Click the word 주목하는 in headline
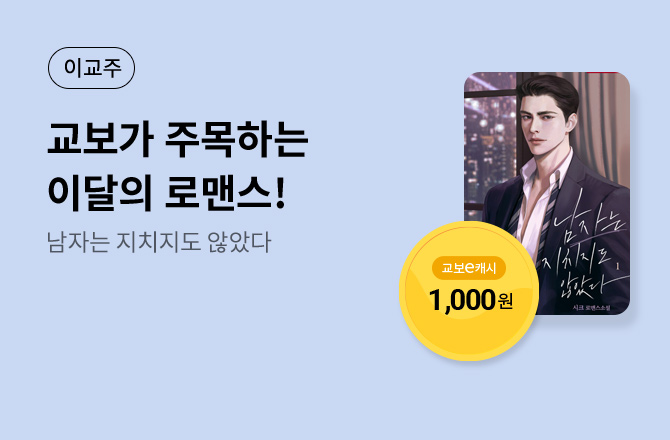The image size is (670, 440). [236, 140]
